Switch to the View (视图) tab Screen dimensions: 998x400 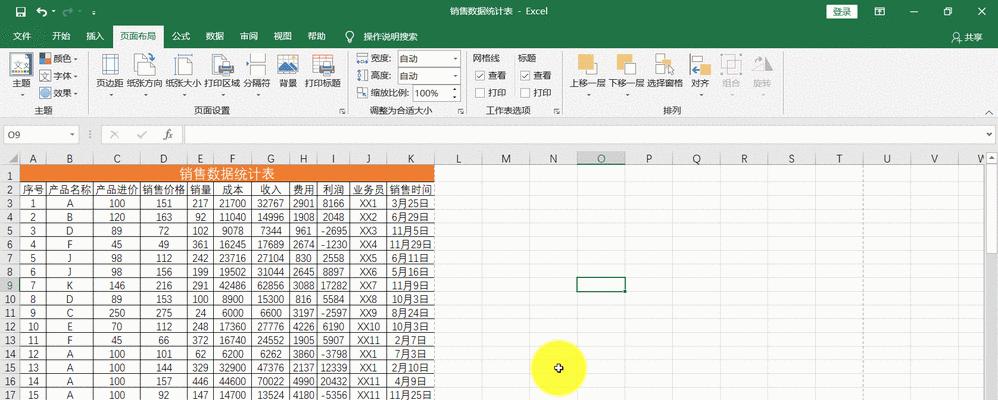[283, 36]
